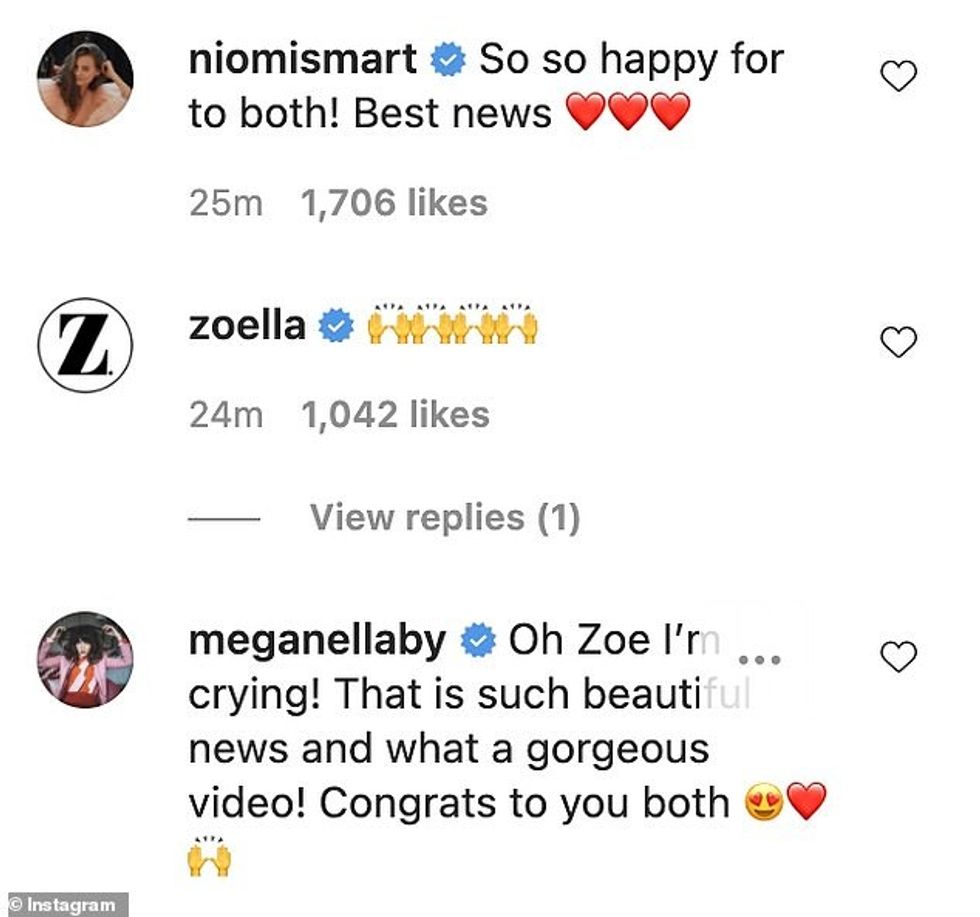Open the niomismart username link
Screen dimensions: 980x917
[303, 61]
